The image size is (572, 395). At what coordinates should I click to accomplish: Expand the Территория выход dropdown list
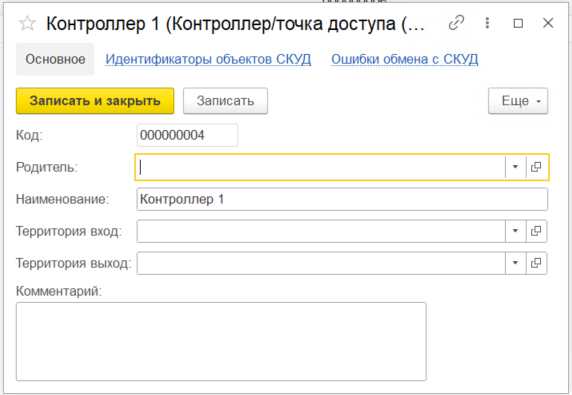[x=515, y=263]
